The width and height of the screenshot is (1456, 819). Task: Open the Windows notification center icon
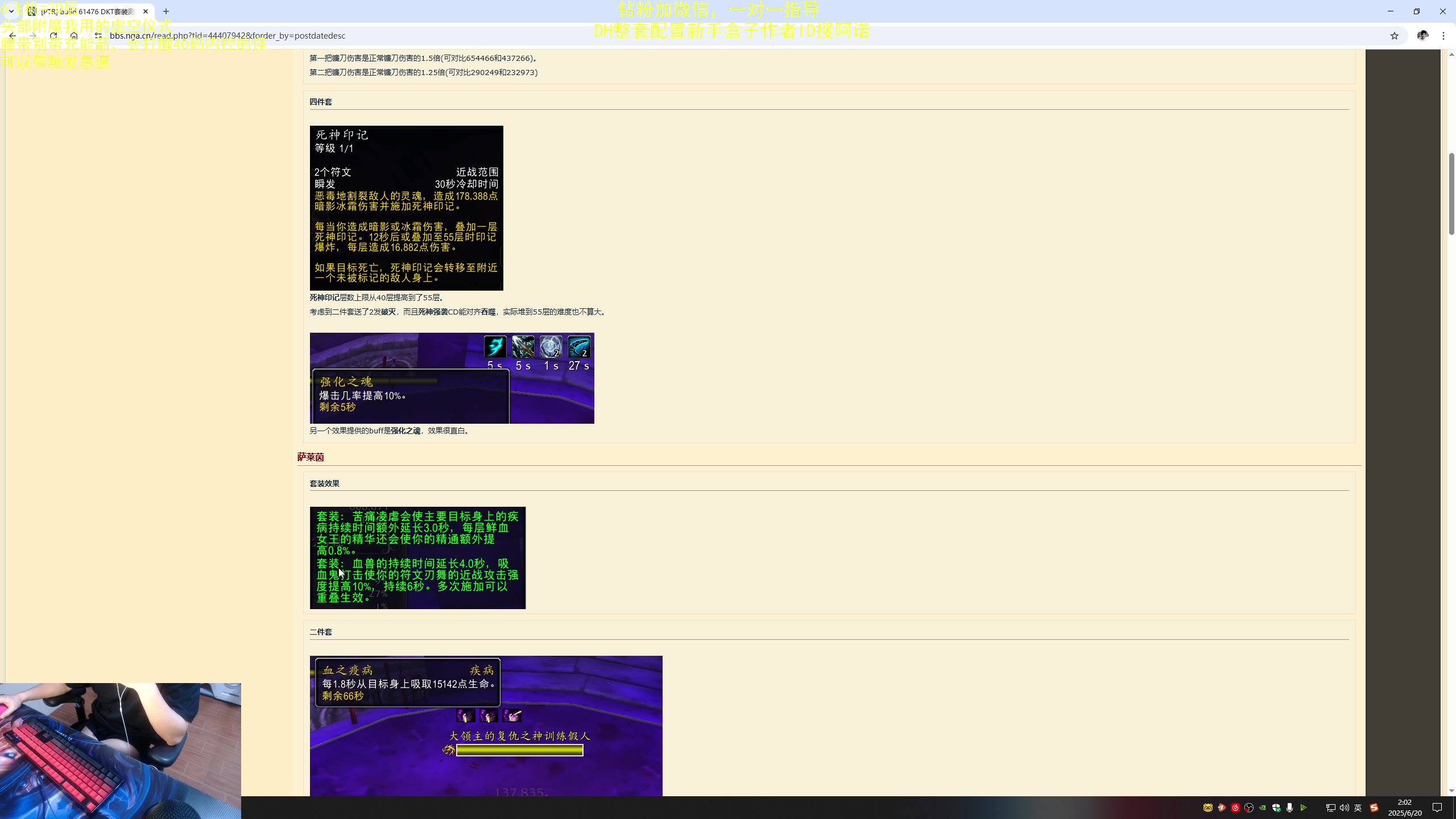[1437, 808]
